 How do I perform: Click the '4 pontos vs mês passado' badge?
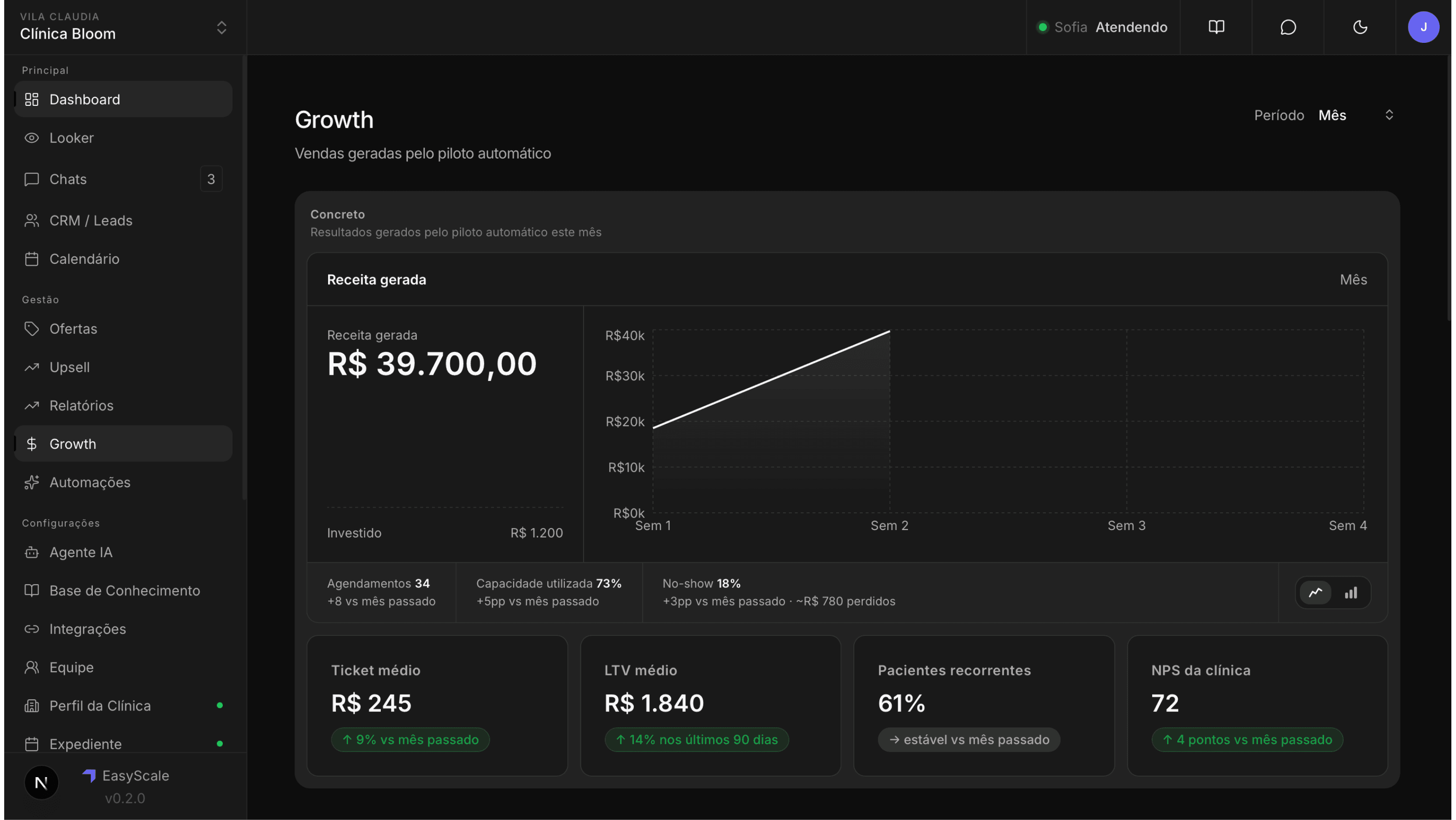tap(1248, 740)
